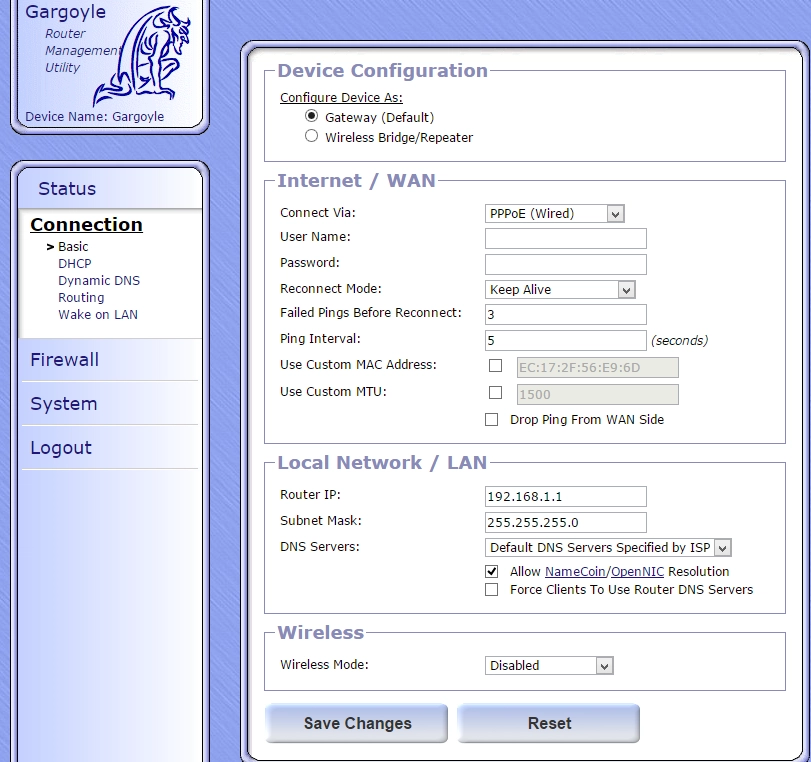Enable Use Custom MTU checkbox
The width and height of the screenshot is (811, 762).
tap(495, 393)
